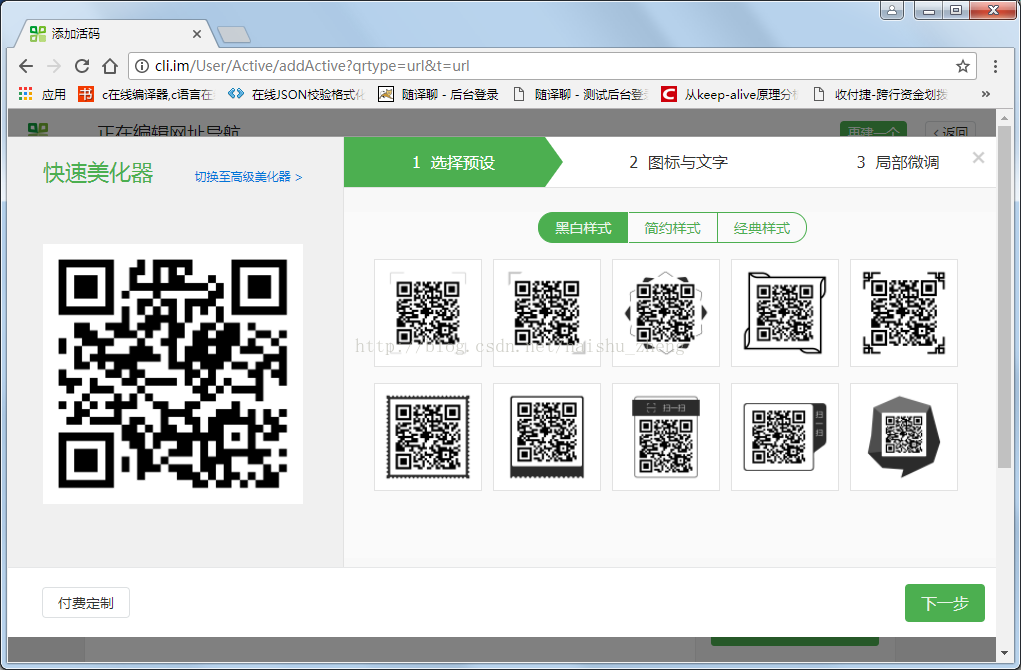The width and height of the screenshot is (1021, 670).
Task: Go back using the browser back arrow
Action: [x=26, y=66]
